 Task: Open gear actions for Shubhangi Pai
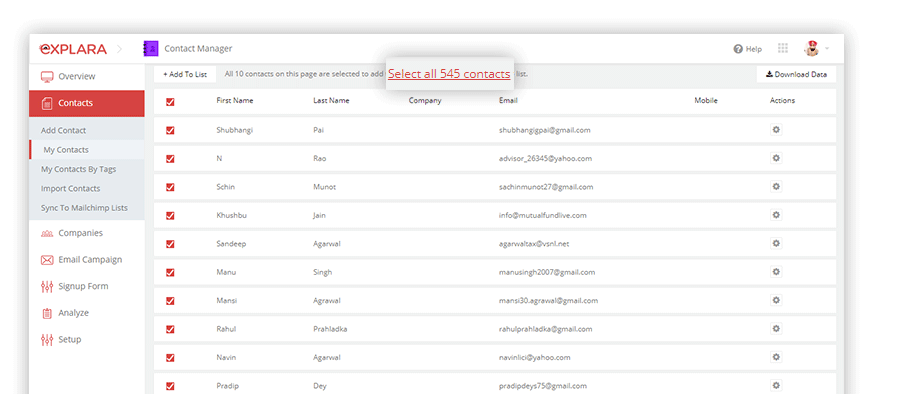pos(776,130)
